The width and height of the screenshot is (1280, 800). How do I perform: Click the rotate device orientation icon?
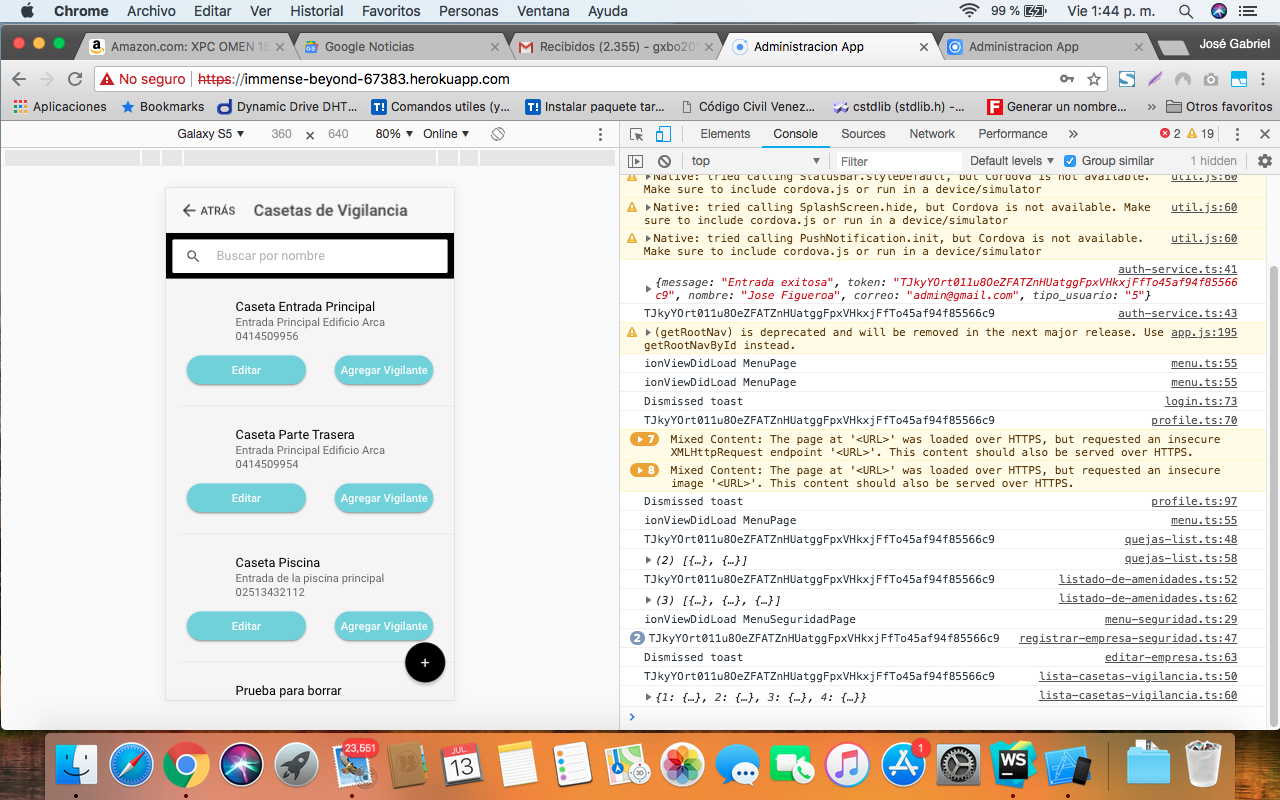[498, 134]
